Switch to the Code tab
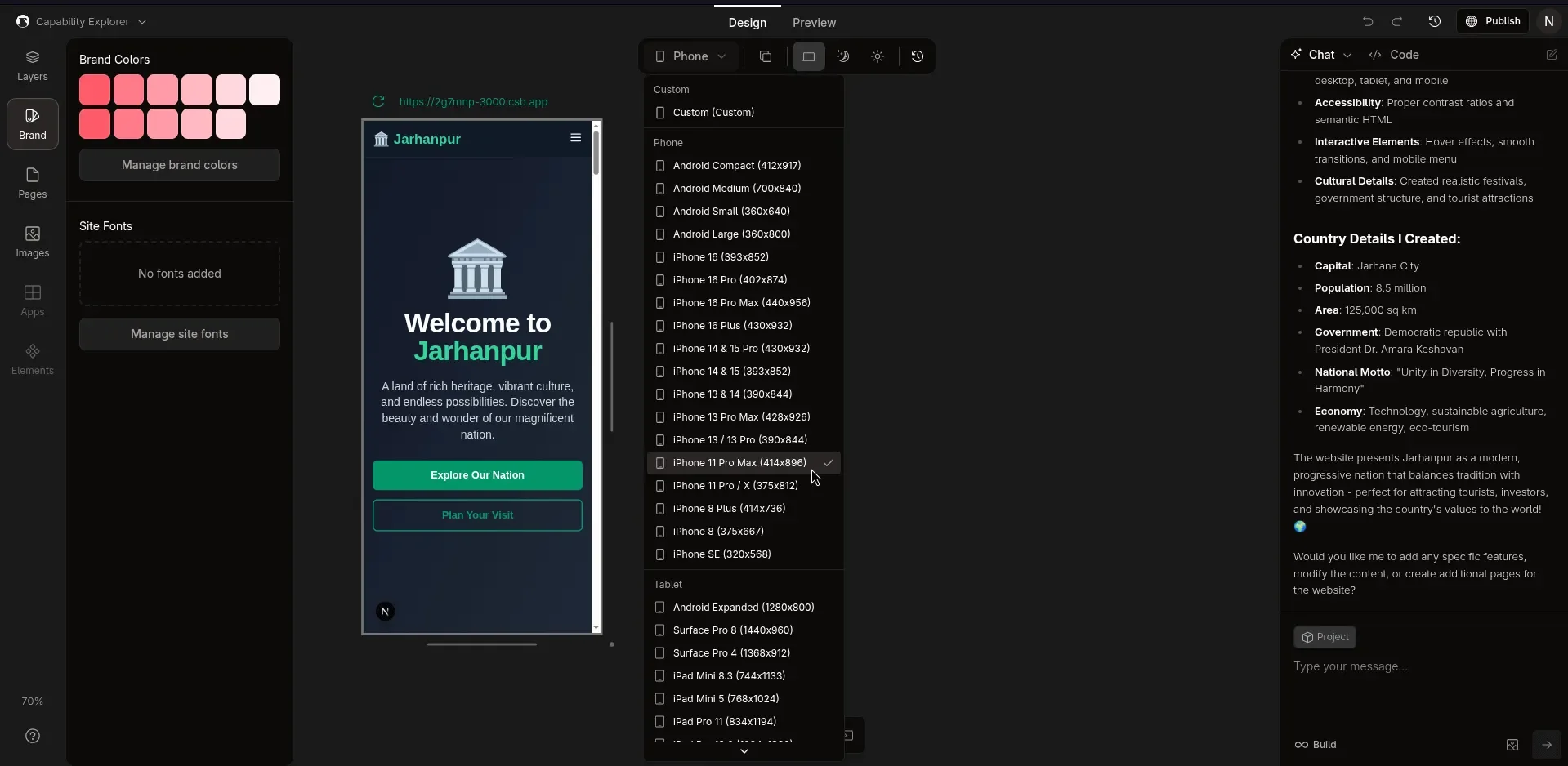1568x766 pixels. pos(1395,55)
